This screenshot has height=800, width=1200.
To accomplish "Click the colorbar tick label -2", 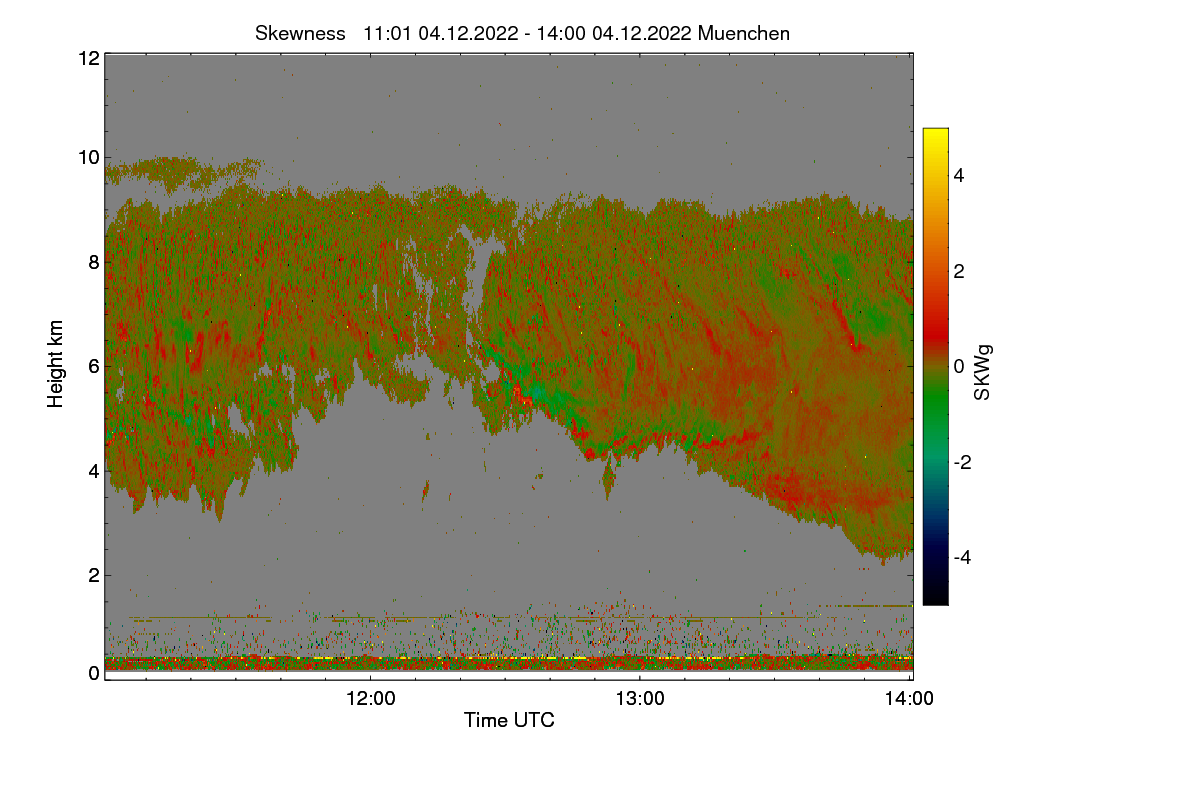I will point(965,462).
